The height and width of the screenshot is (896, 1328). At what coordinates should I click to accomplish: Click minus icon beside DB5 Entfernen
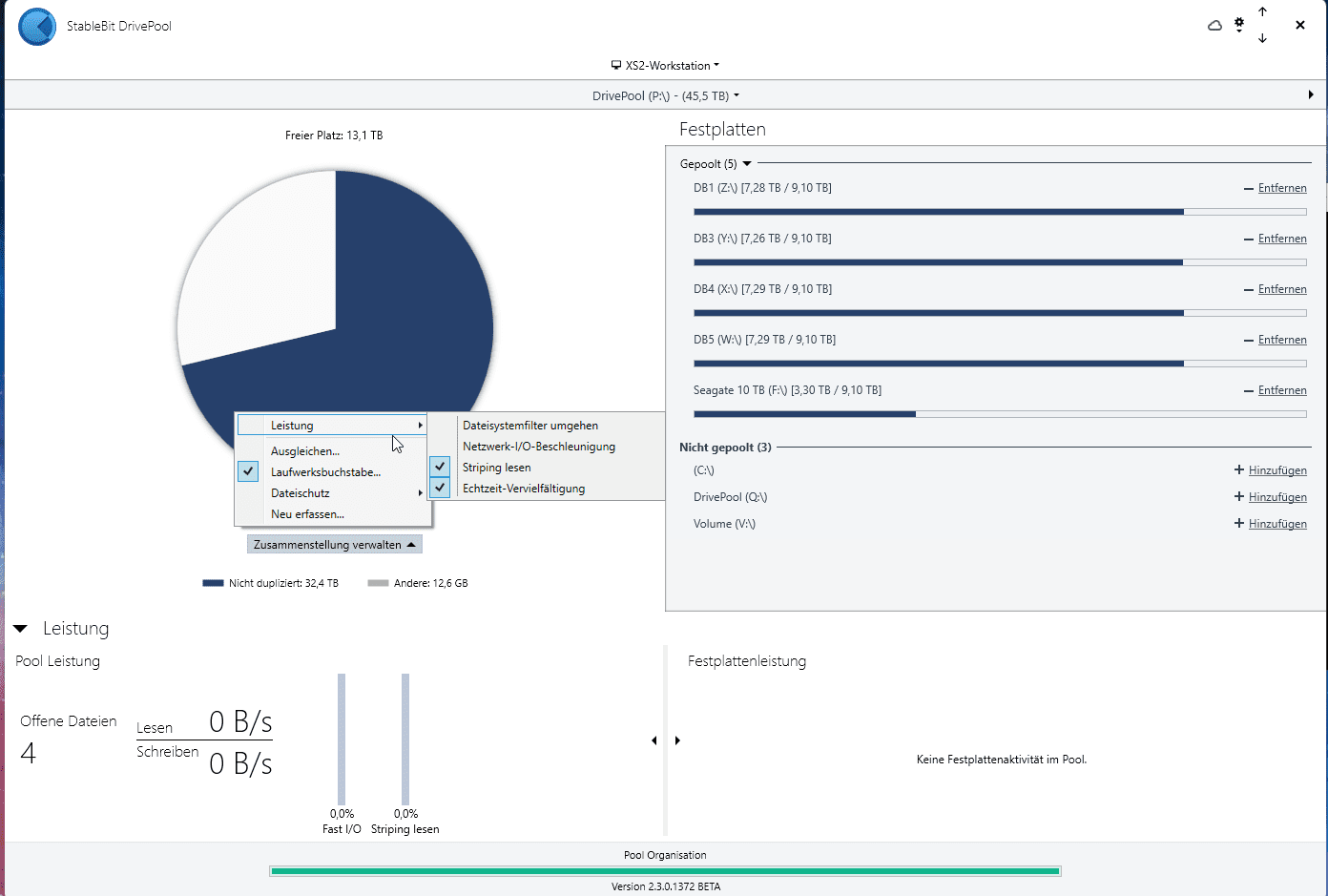(x=1249, y=341)
